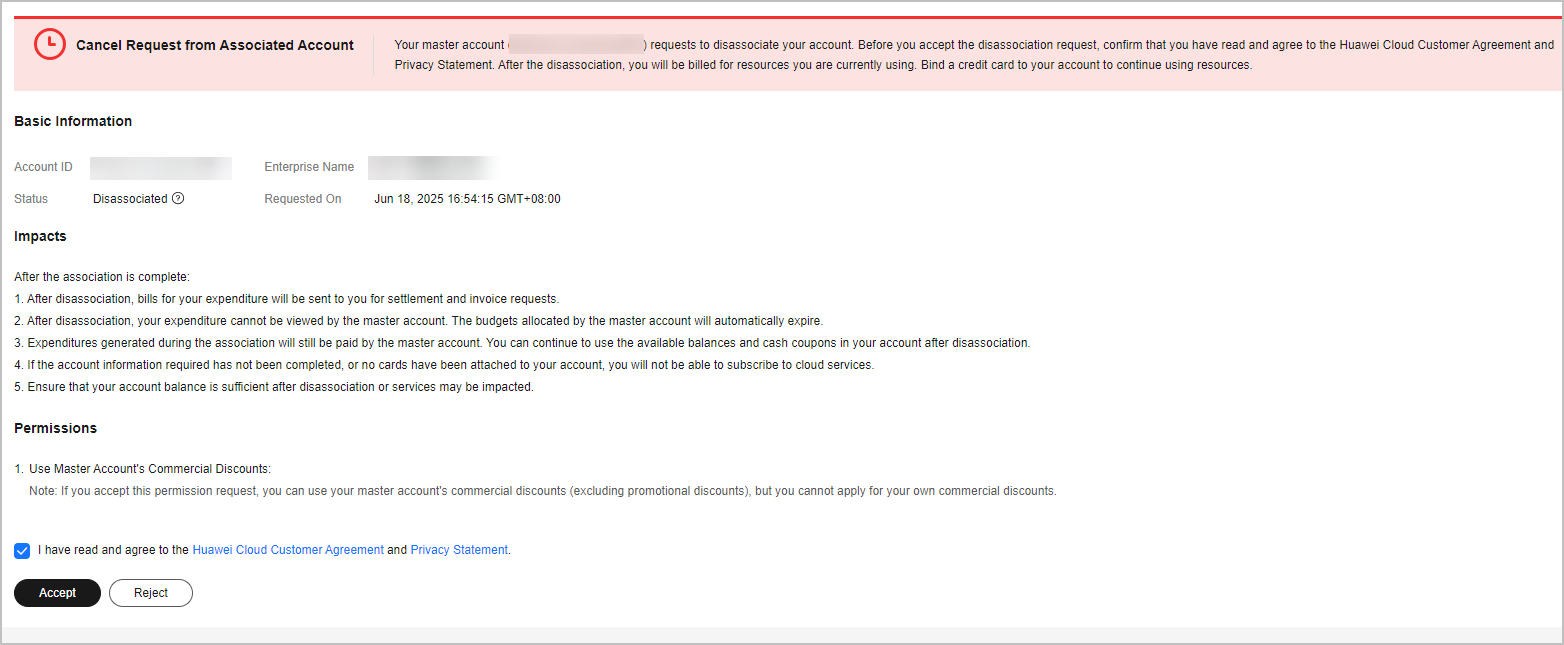
Task: Click the blurred Account ID value
Action: pos(161,167)
